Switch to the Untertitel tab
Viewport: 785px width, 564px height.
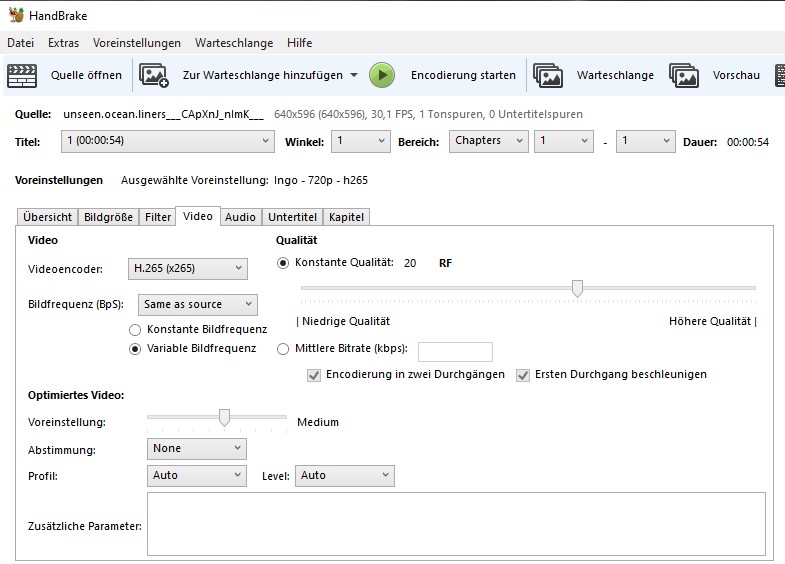[292, 217]
